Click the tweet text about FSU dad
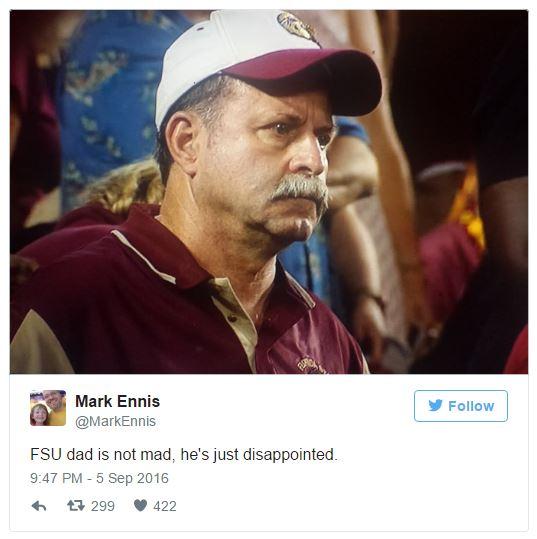Image resolution: width=537 pixels, height=539 pixels. (x=184, y=454)
